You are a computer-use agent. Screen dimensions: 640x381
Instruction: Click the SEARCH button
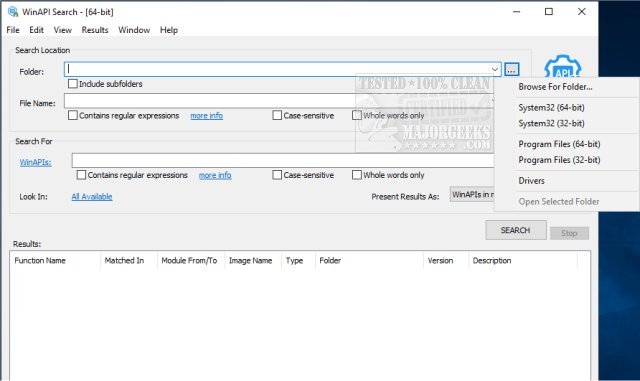coord(516,230)
